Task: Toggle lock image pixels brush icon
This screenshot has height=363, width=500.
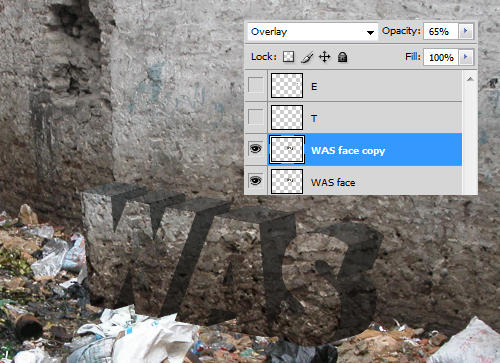Action: [x=307, y=57]
